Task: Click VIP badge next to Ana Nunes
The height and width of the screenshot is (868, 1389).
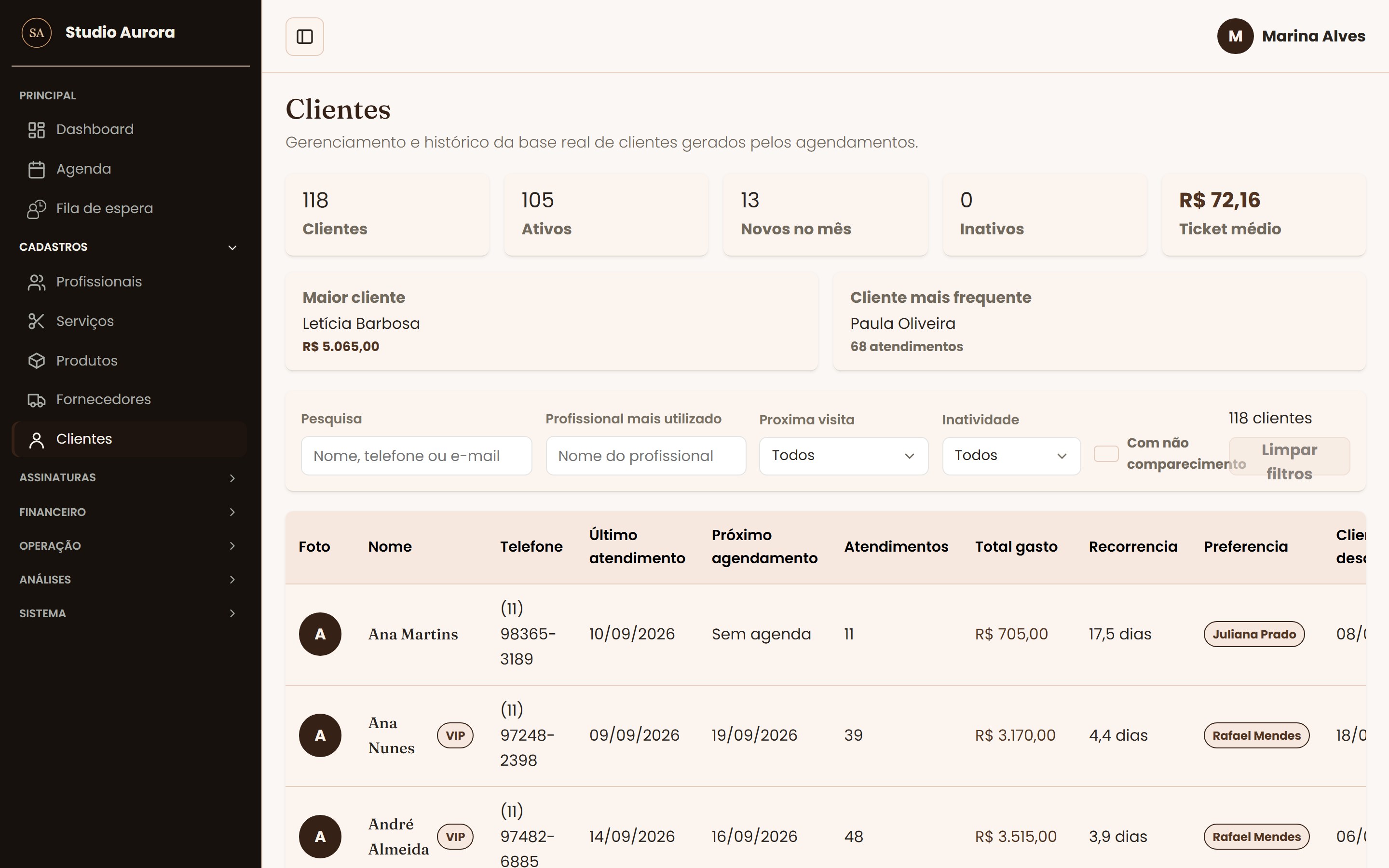Action: coord(455,735)
